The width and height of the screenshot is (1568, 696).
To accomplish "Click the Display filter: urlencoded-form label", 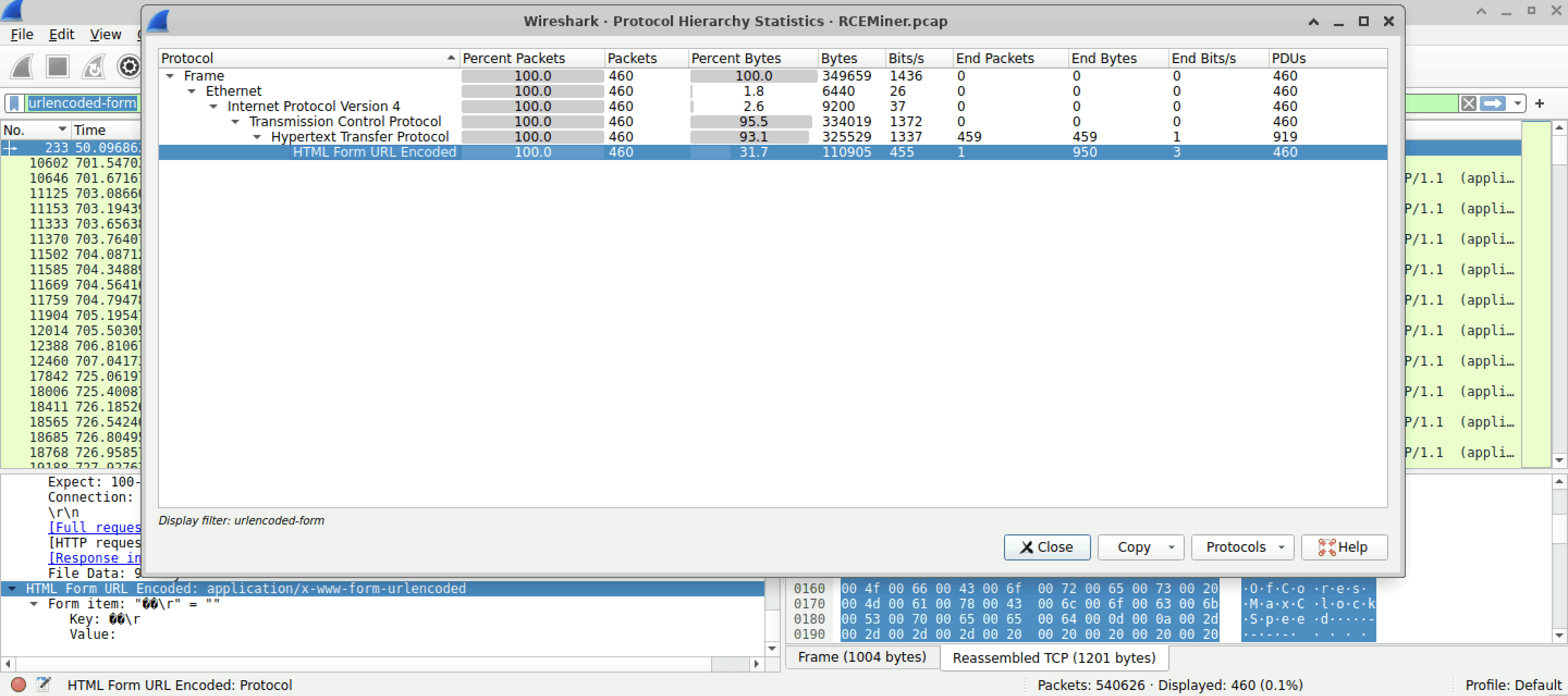I will (241, 521).
